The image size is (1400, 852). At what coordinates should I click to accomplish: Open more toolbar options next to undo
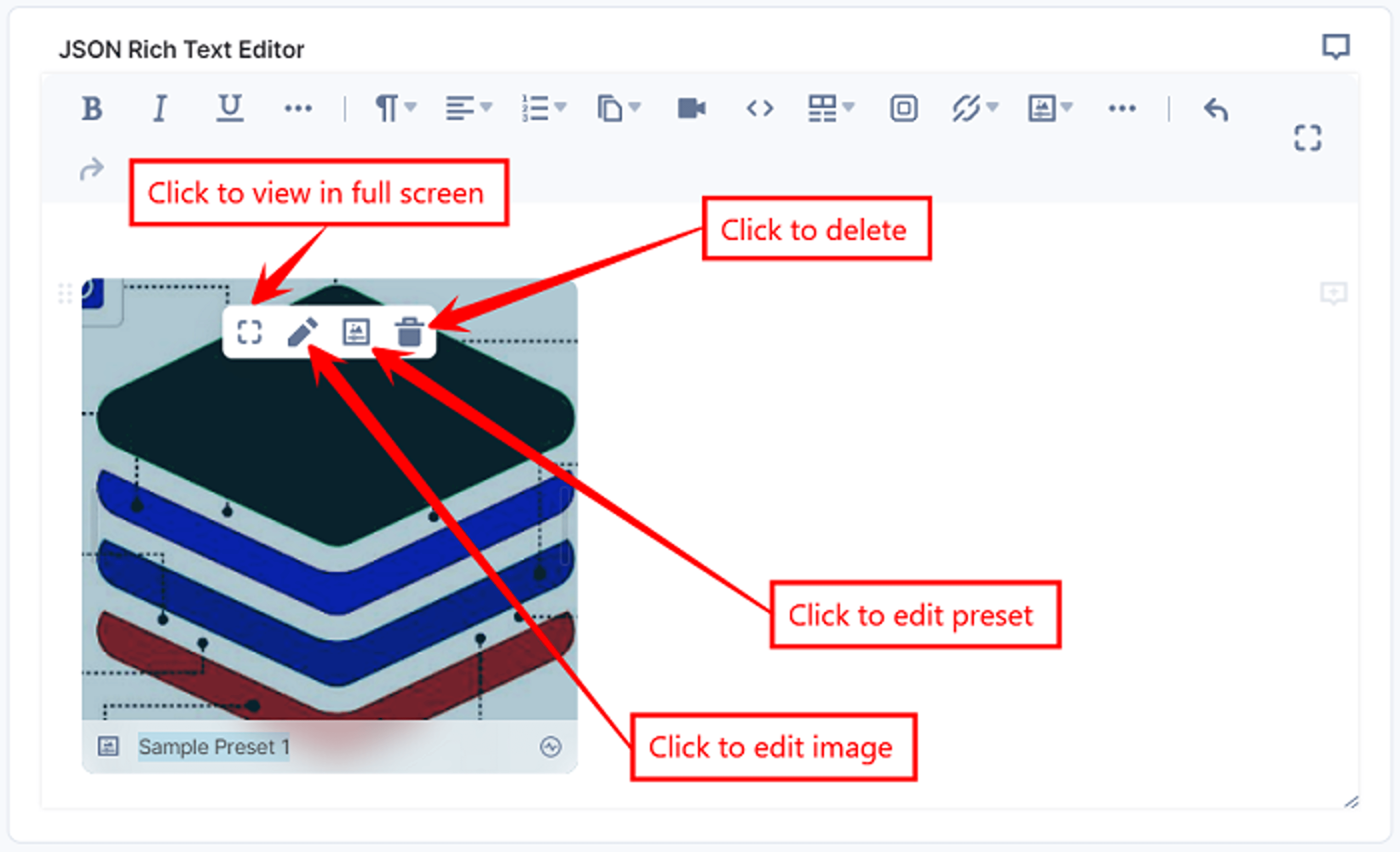point(1122,108)
